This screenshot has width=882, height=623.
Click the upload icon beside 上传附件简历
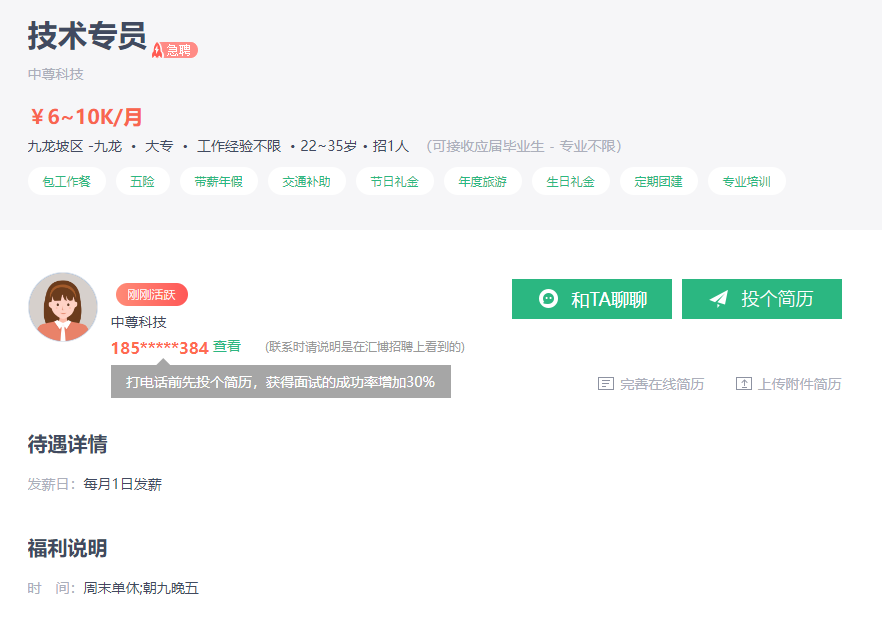tap(744, 384)
